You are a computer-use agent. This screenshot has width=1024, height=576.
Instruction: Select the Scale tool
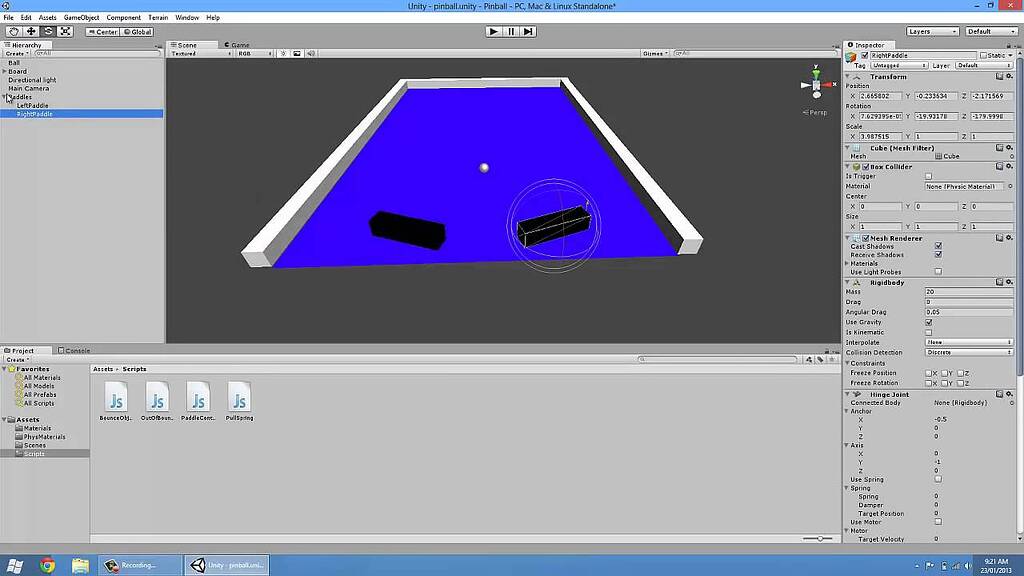click(x=64, y=31)
